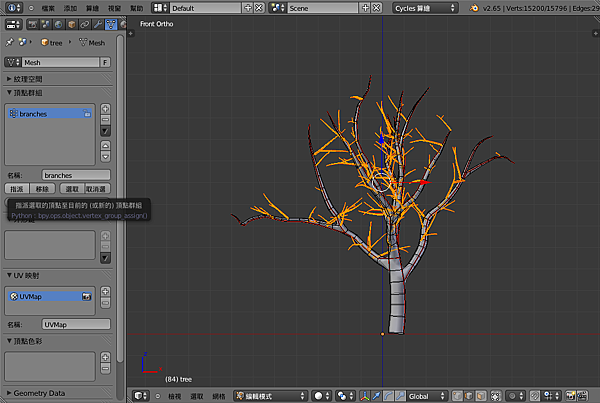Open the 檔案 (File) menu
Screen dimensions: 600x403
tap(48, 8)
